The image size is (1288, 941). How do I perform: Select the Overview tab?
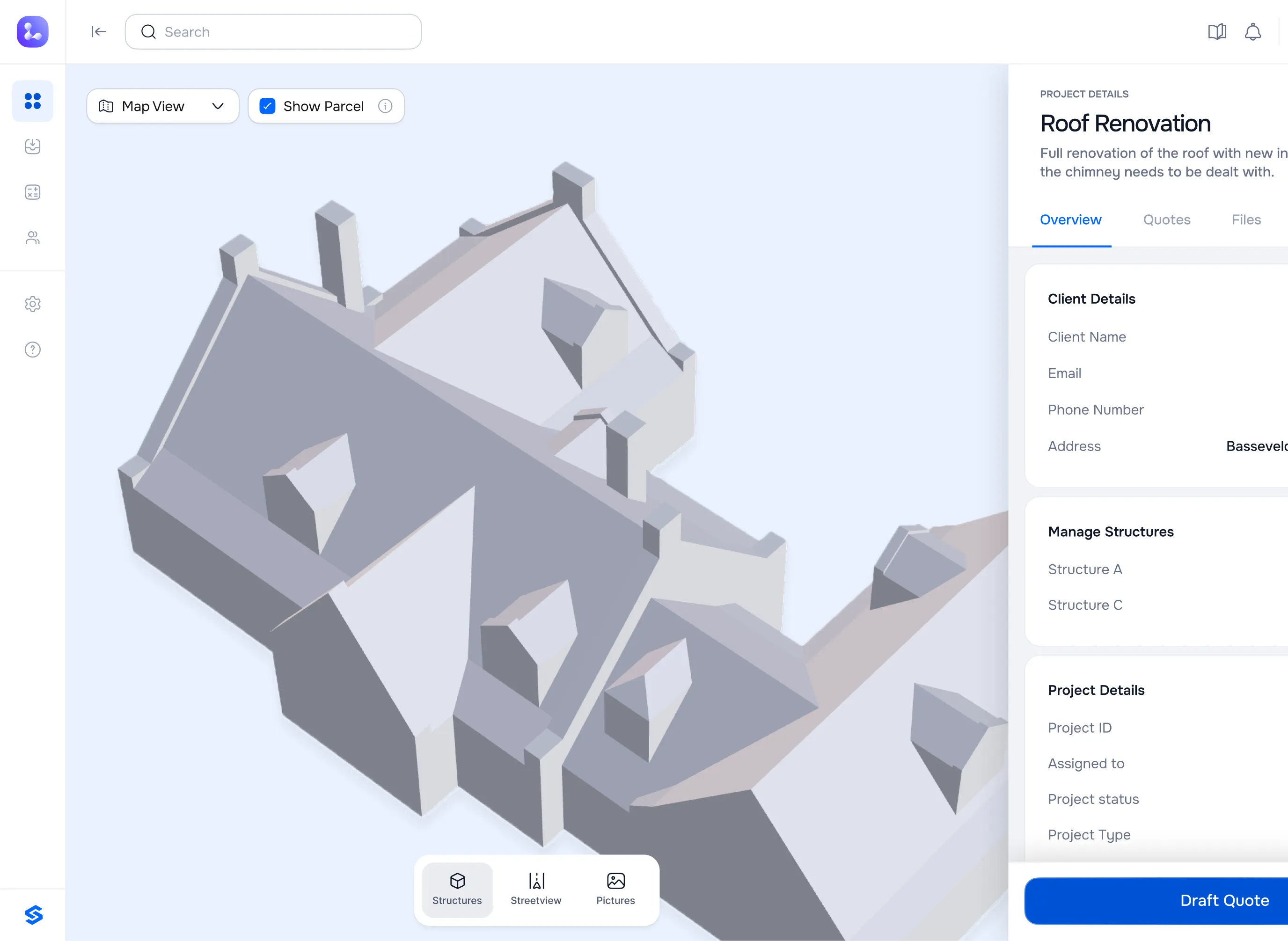tap(1070, 220)
